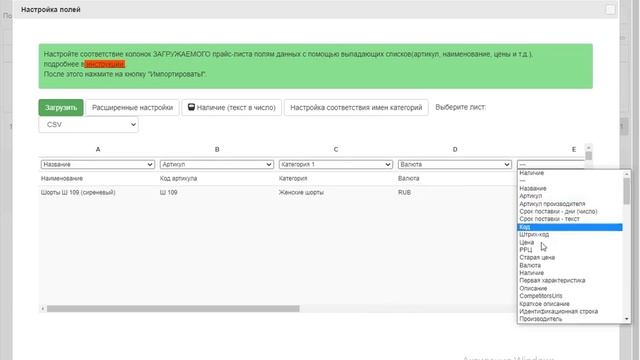Click column header A
This screenshot has width=640, height=360.
(98, 149)
